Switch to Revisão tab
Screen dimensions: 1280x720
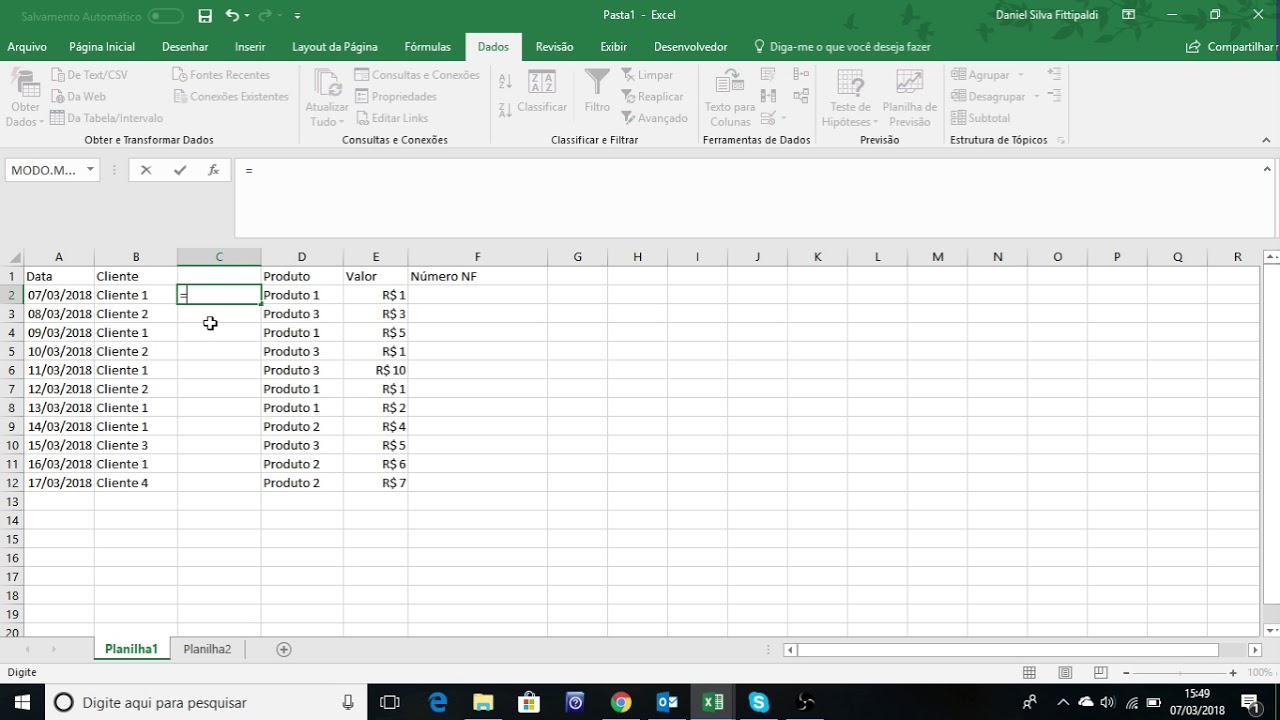click(x=554, y=47)
